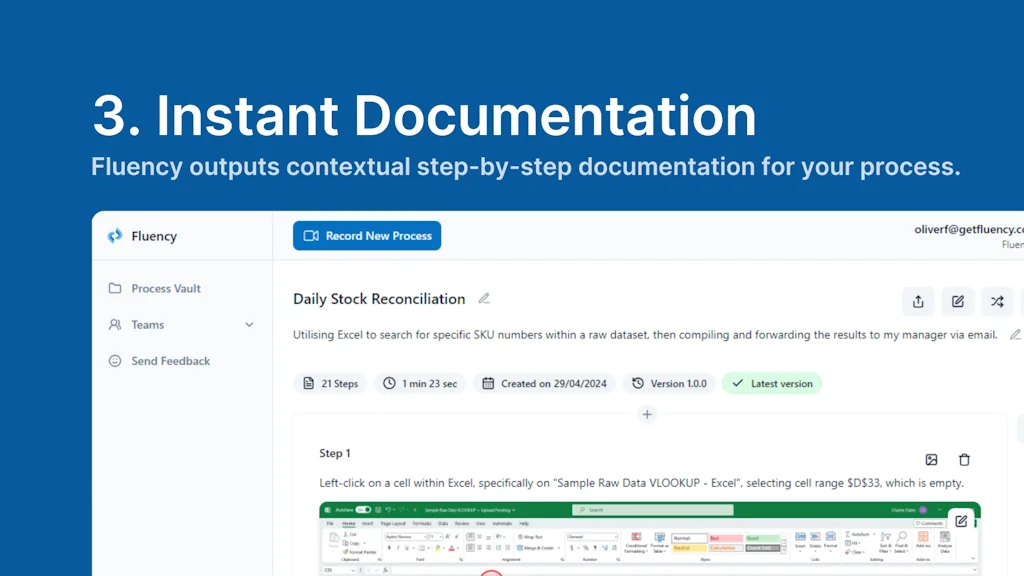This screenshot has width=1024, height=576.
Task: Toggle AutoSave switch in Excel screenshot
Action: (362, 510)
